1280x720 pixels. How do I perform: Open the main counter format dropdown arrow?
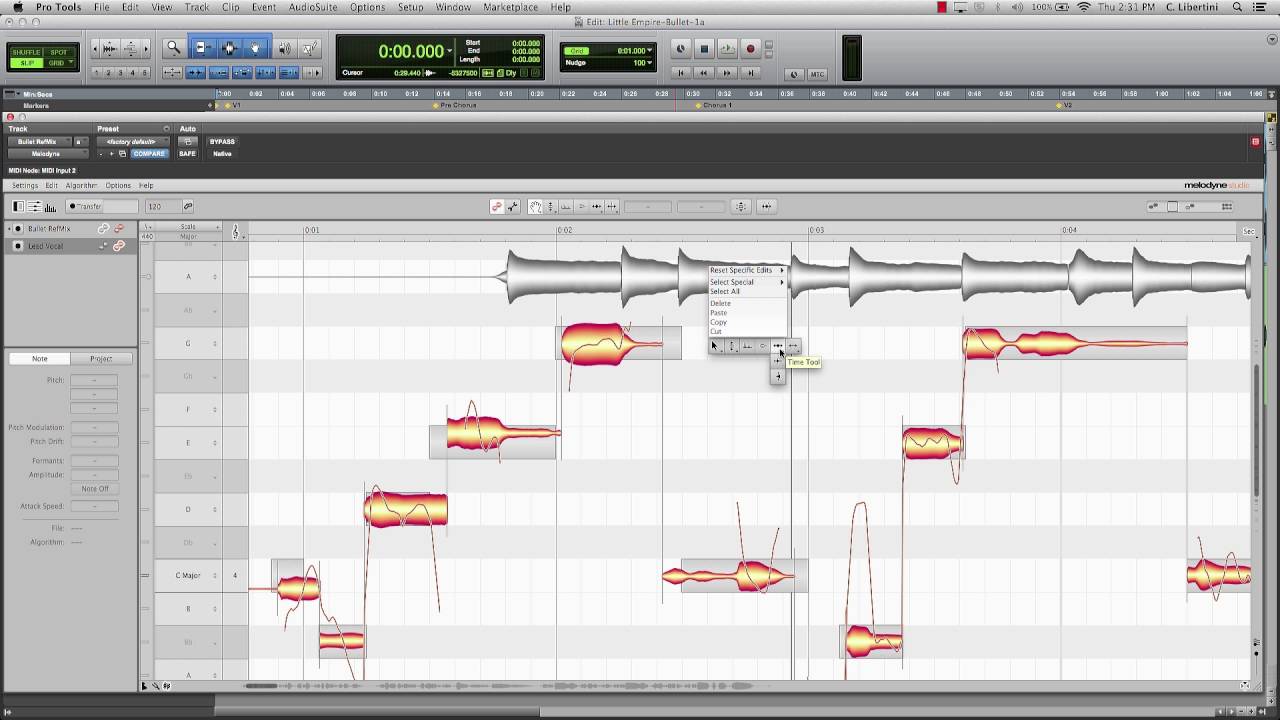pyautogui.click(x=450, y=51)
